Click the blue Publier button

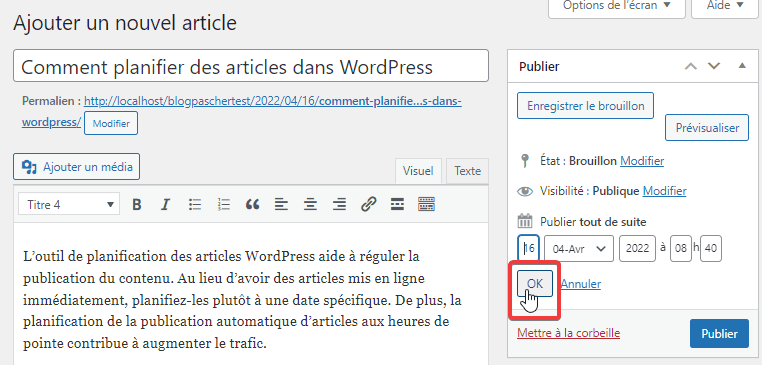[x=719, y=334]
